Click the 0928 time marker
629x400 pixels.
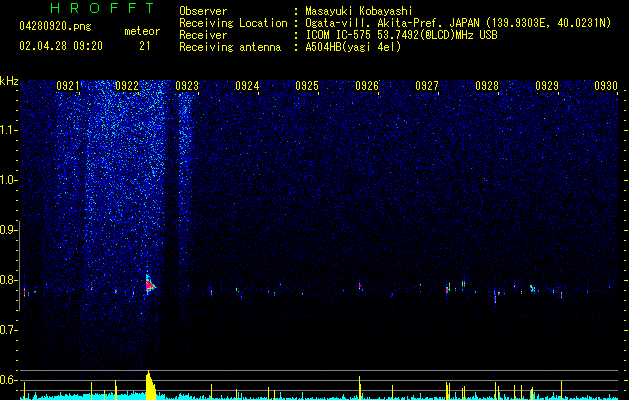[487, 86]
